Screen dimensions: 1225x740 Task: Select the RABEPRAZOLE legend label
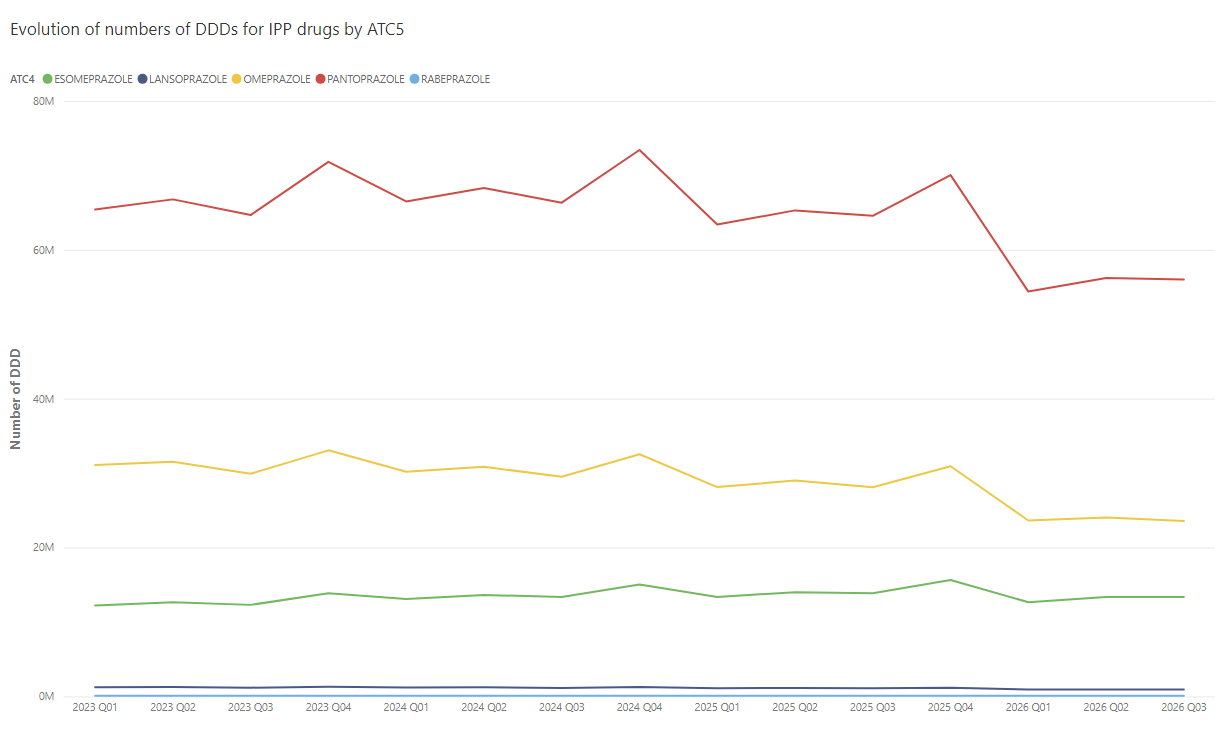456,79
